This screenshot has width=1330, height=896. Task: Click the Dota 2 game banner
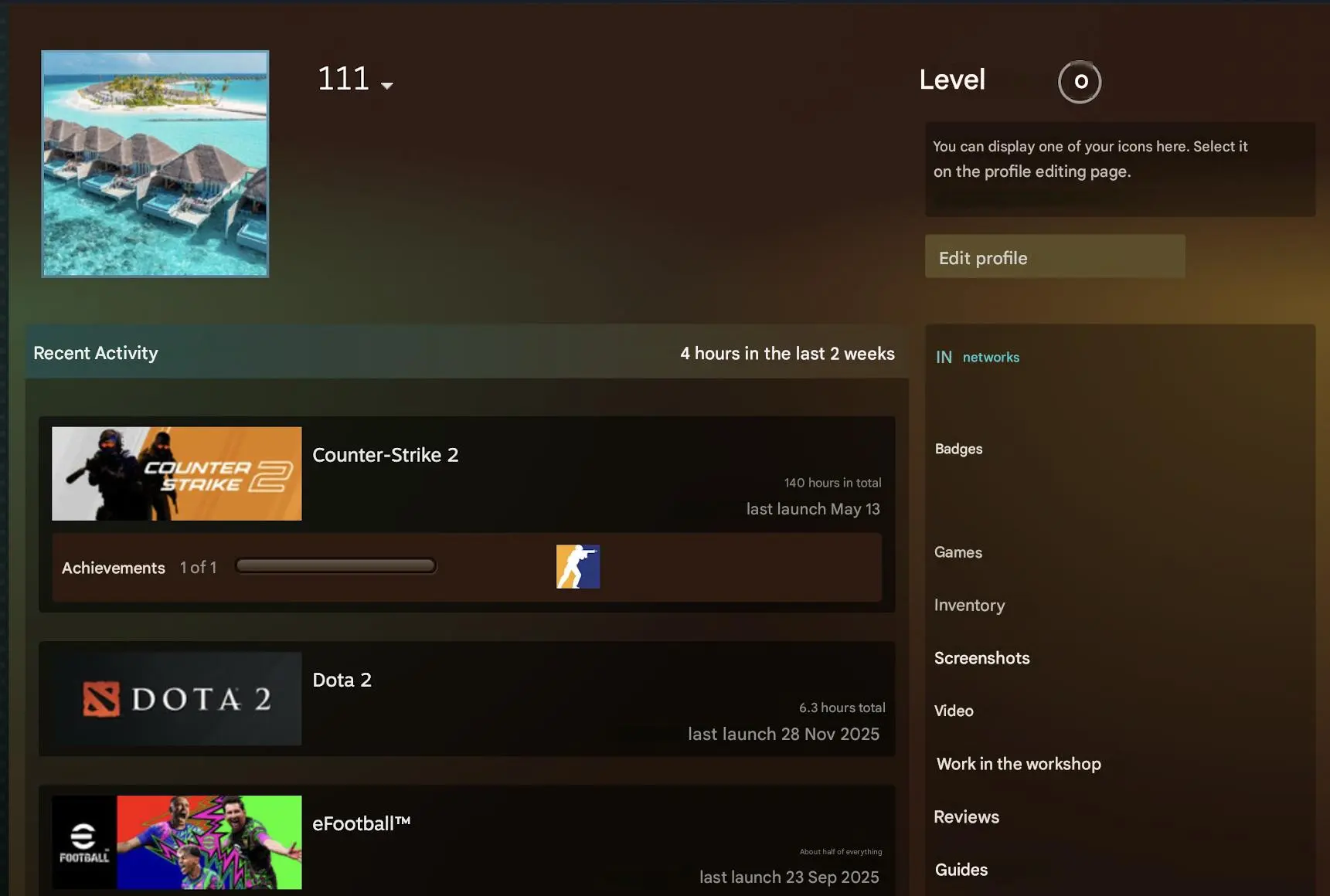tap(177, 699)
